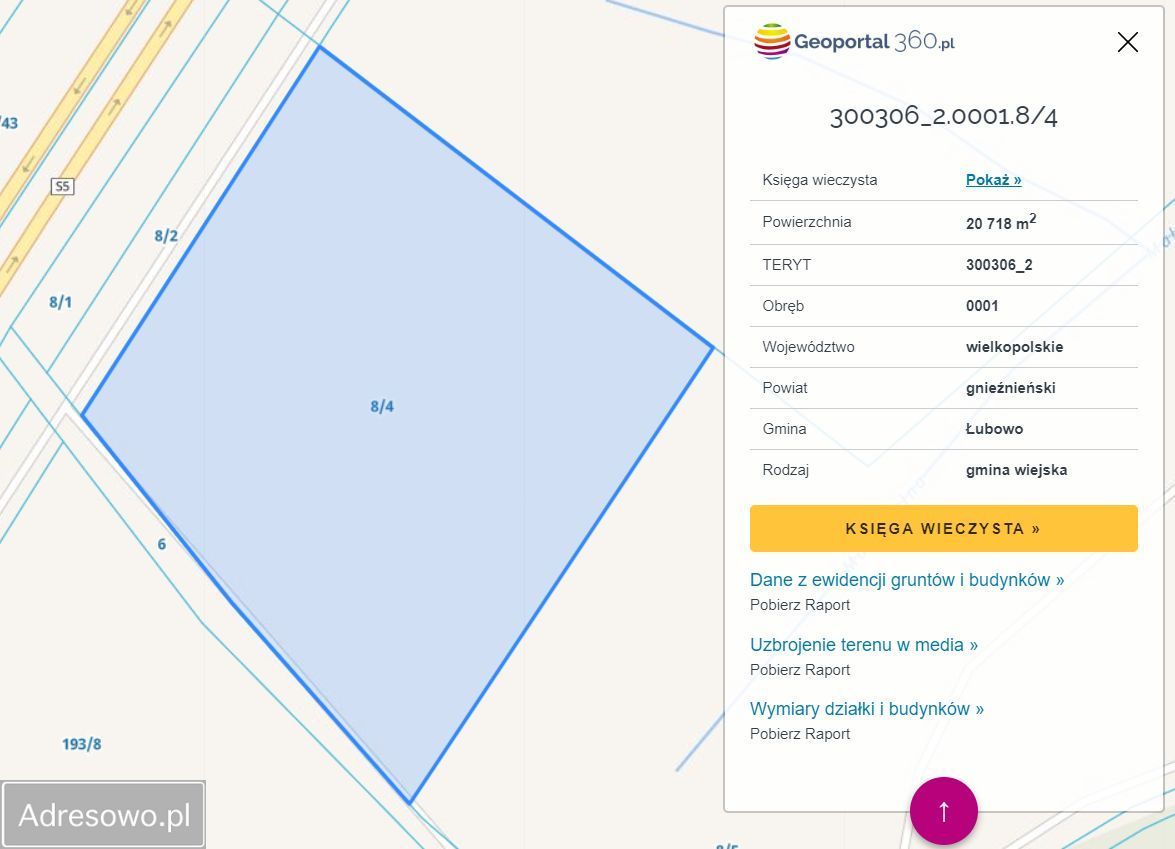Click the S5 road shield marker
The width and height of the screenshot is (1175, 849).
coord(63,186)
